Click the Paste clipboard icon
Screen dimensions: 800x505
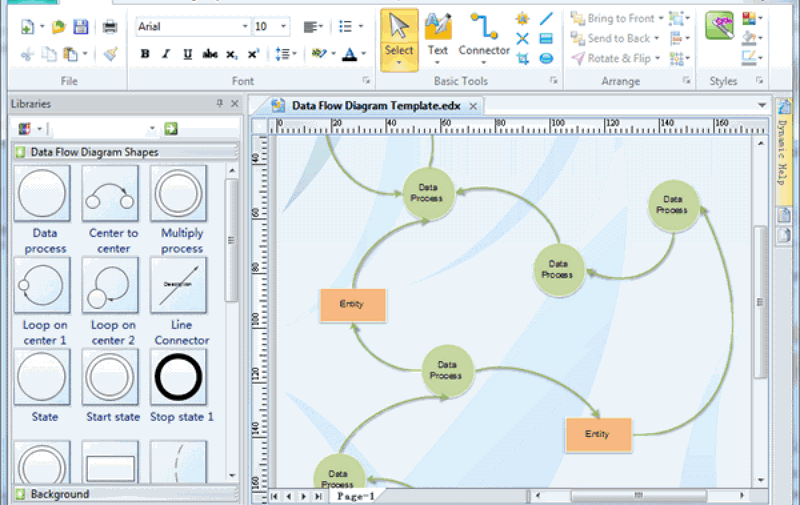[x=70, y=54]
